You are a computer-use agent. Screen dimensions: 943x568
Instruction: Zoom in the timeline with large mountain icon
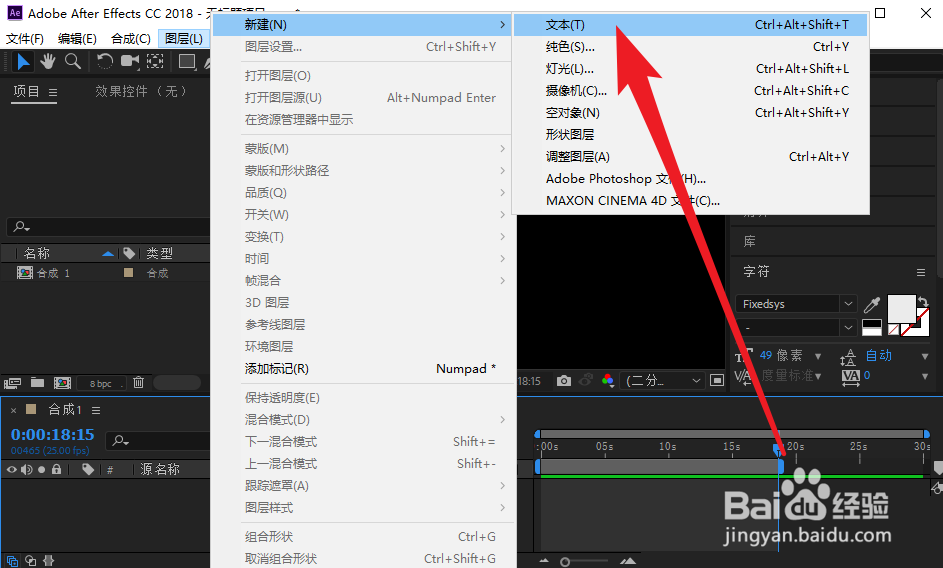pyautogui.click(x=628, y=561)
